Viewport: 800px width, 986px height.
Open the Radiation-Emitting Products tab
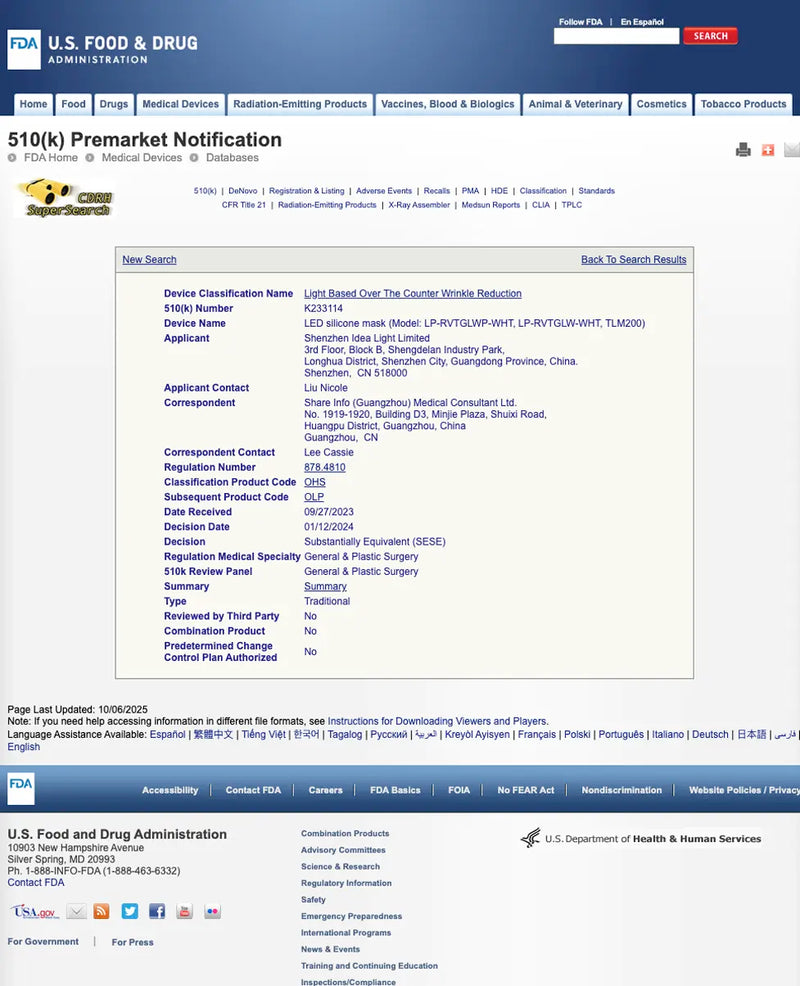(x=300, y=104)
